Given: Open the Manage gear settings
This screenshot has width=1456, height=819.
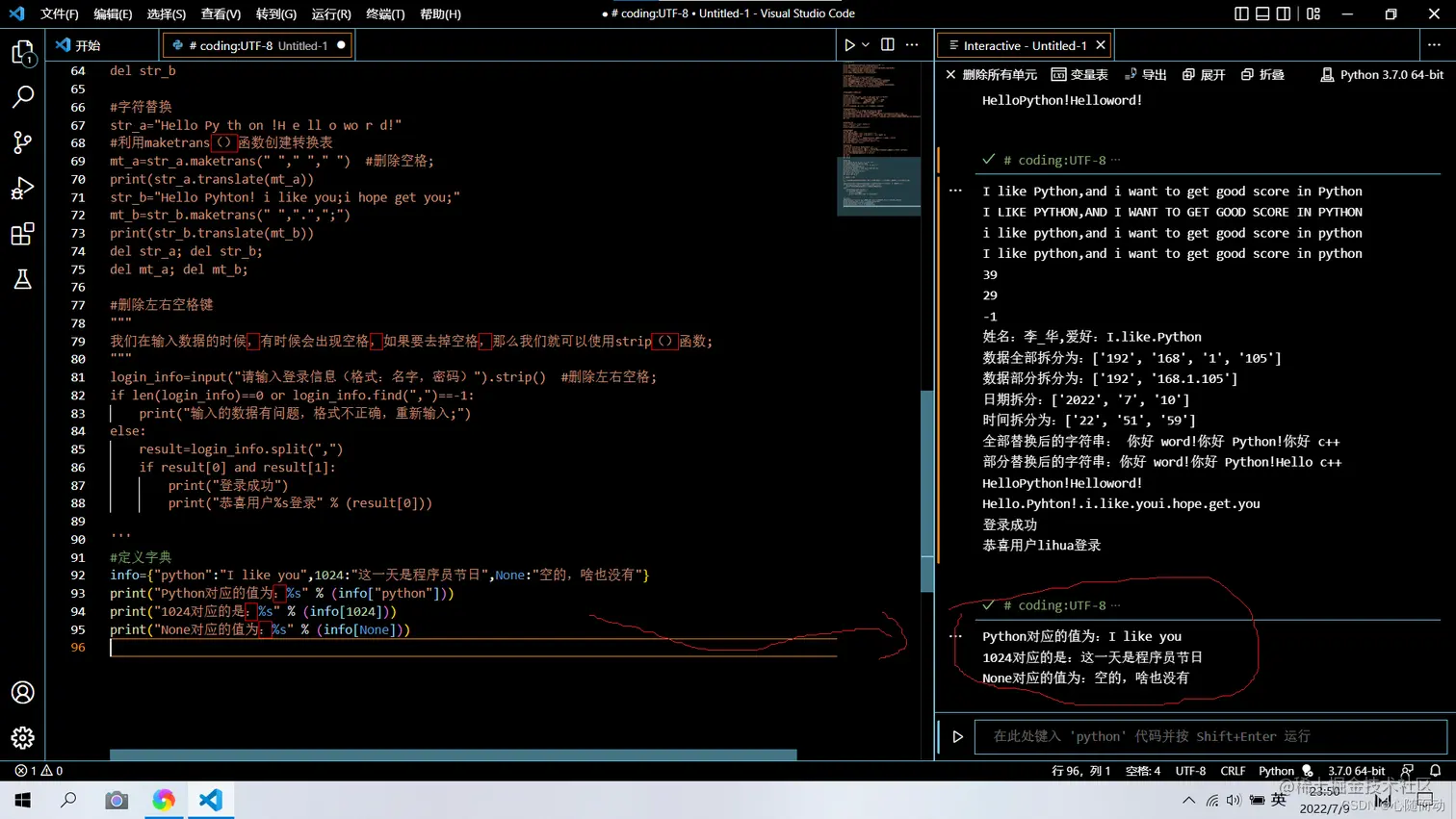Looking at the screenshot, I should pos(22,738).
